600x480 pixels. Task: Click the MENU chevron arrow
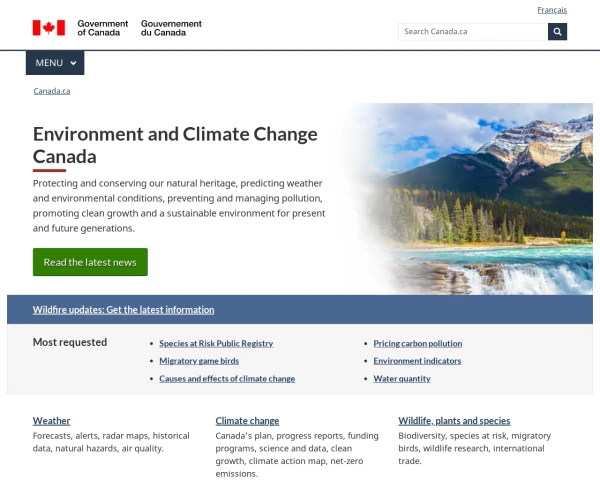[x=73, y=63]
